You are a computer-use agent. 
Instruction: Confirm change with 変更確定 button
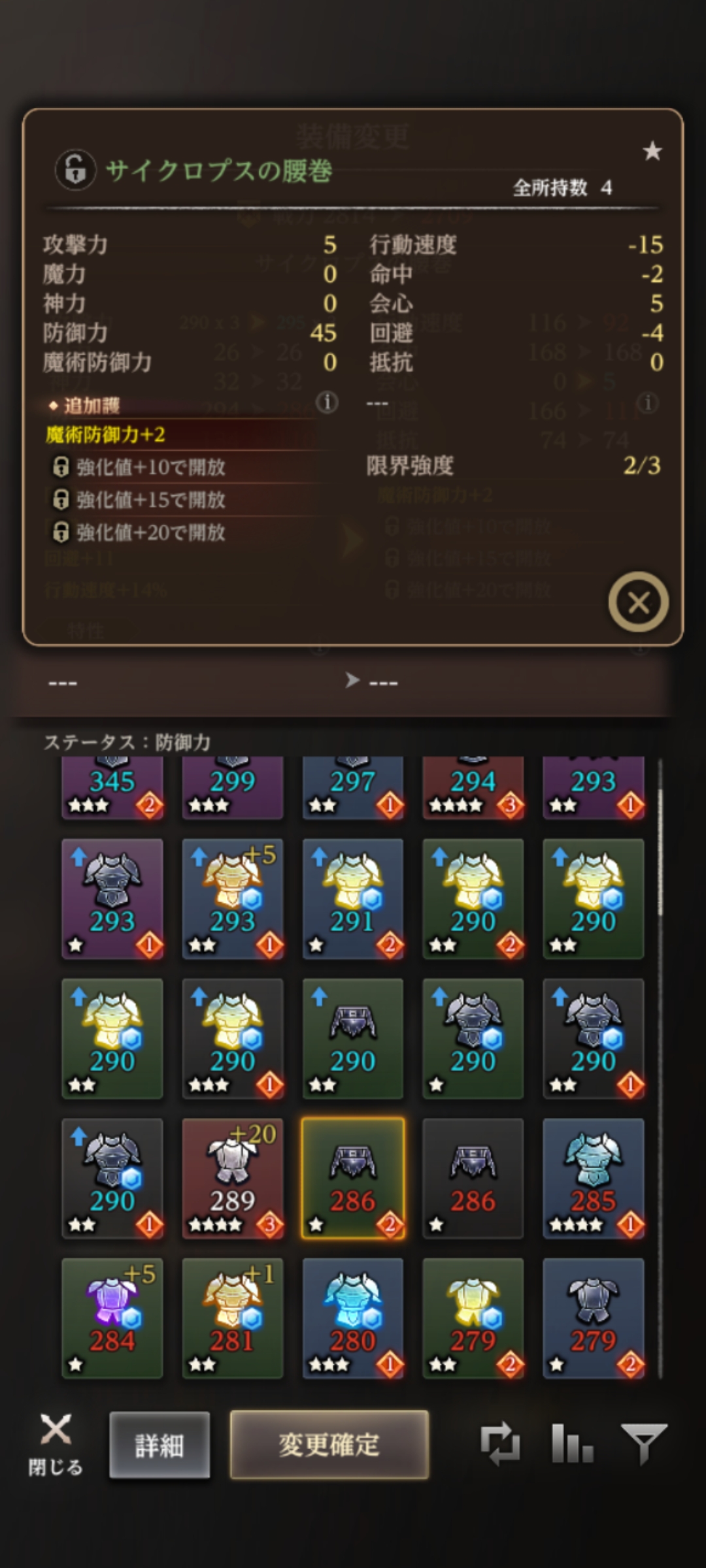click(329, 1445)
